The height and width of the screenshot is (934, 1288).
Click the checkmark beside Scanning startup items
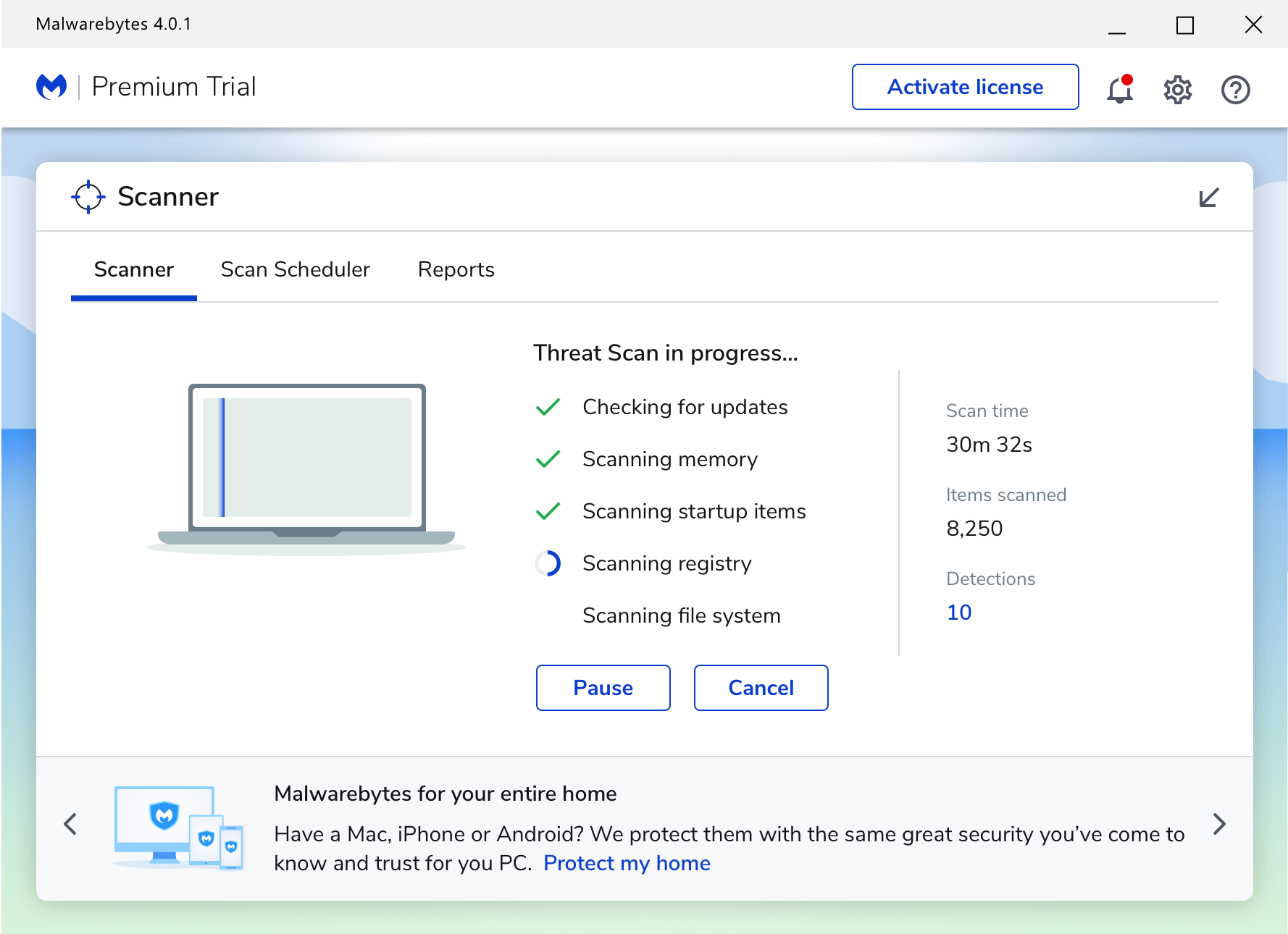[548, 511]
